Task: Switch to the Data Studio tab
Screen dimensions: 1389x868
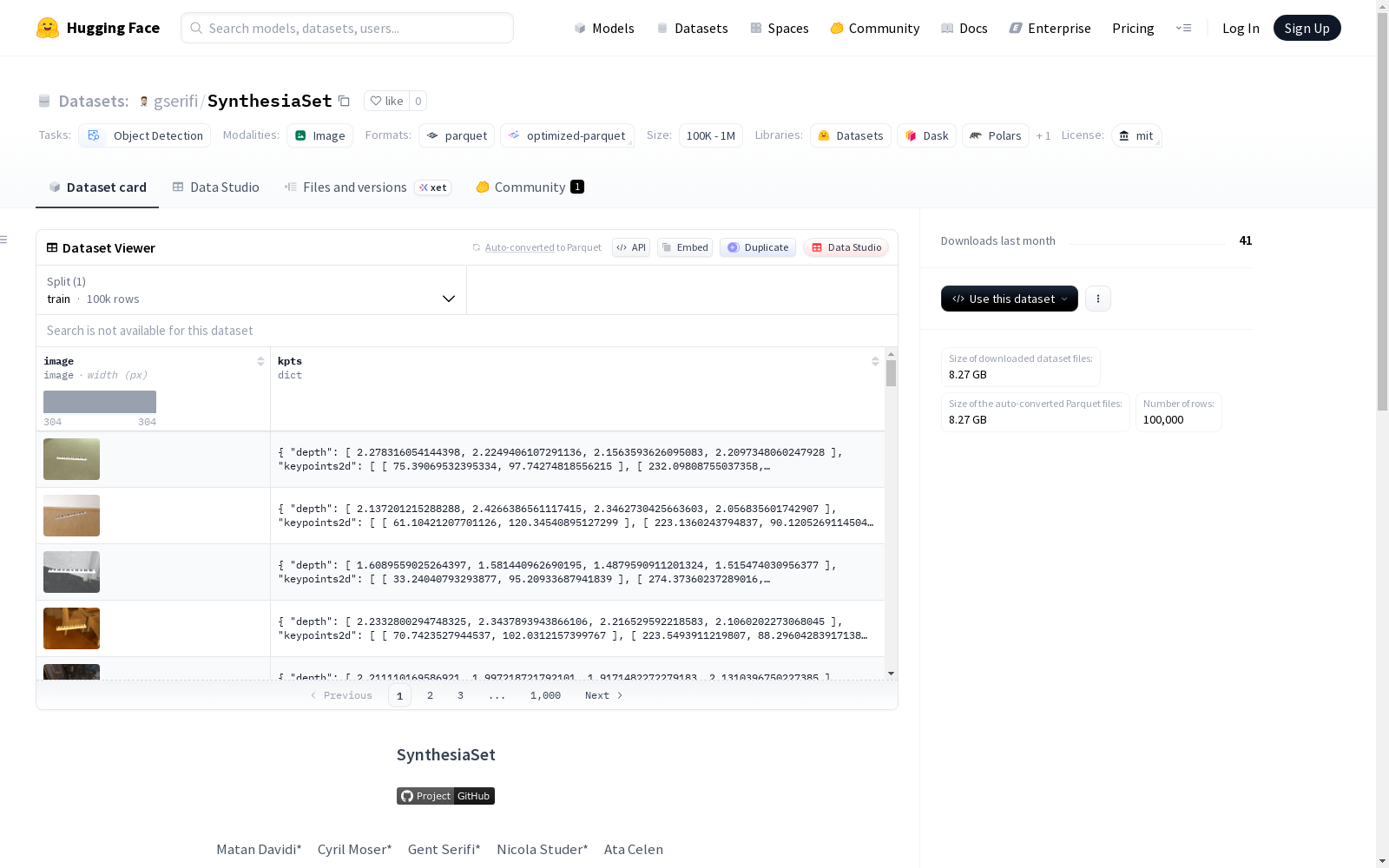Action: tap(216, 187)
